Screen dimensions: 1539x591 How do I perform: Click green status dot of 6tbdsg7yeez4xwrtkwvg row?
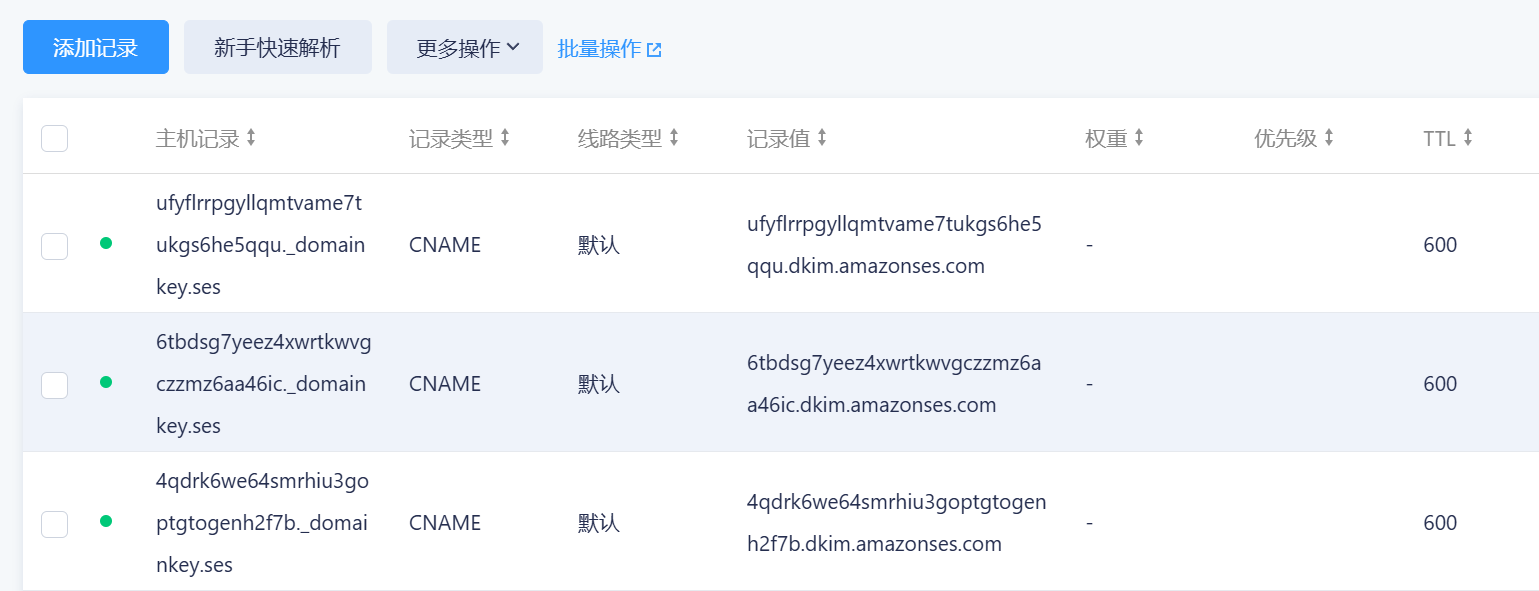click(x=106, y=382)
